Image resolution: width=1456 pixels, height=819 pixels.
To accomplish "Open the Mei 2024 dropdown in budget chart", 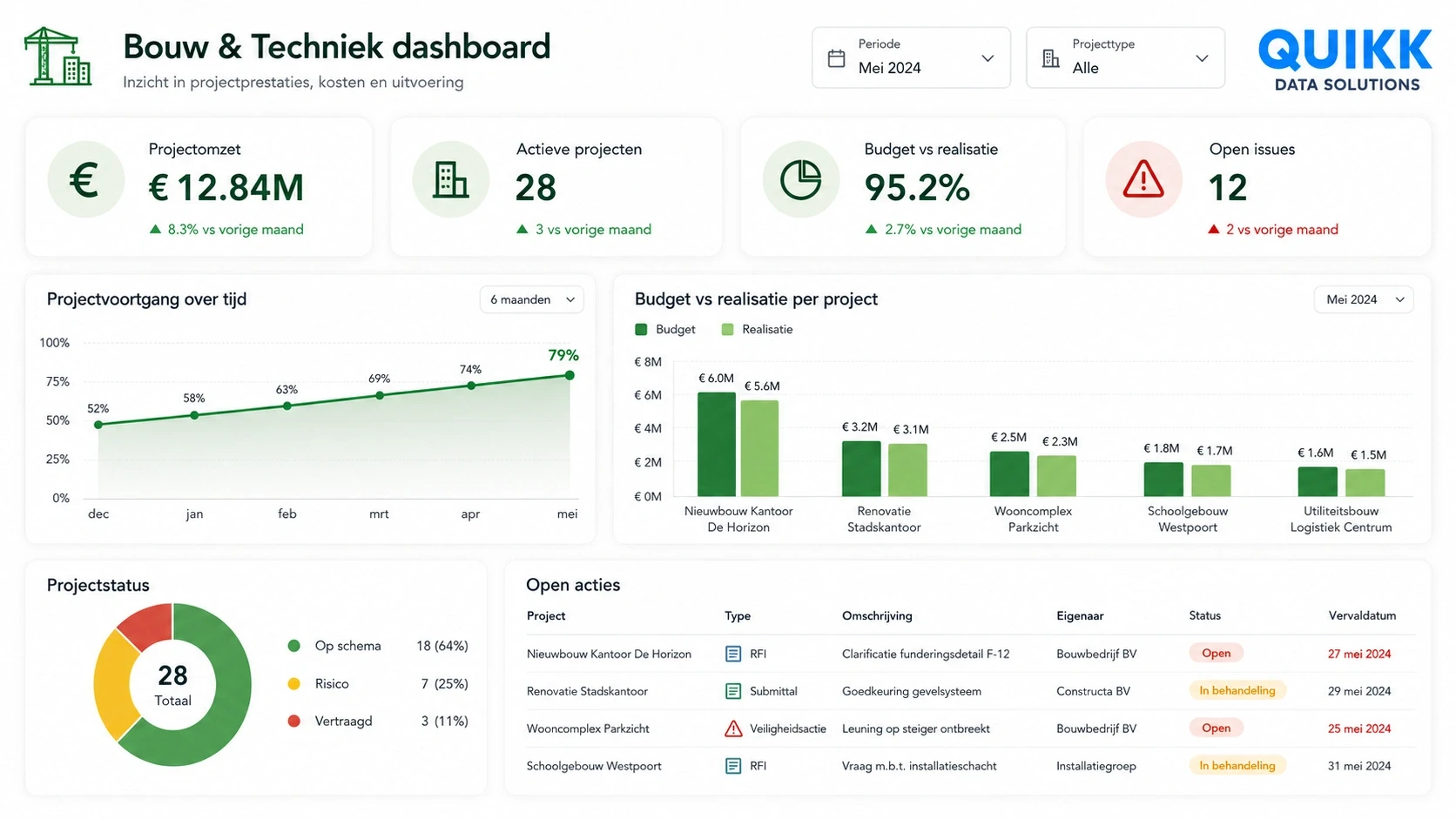I will pyautogui.click(x=1364, y=299).
